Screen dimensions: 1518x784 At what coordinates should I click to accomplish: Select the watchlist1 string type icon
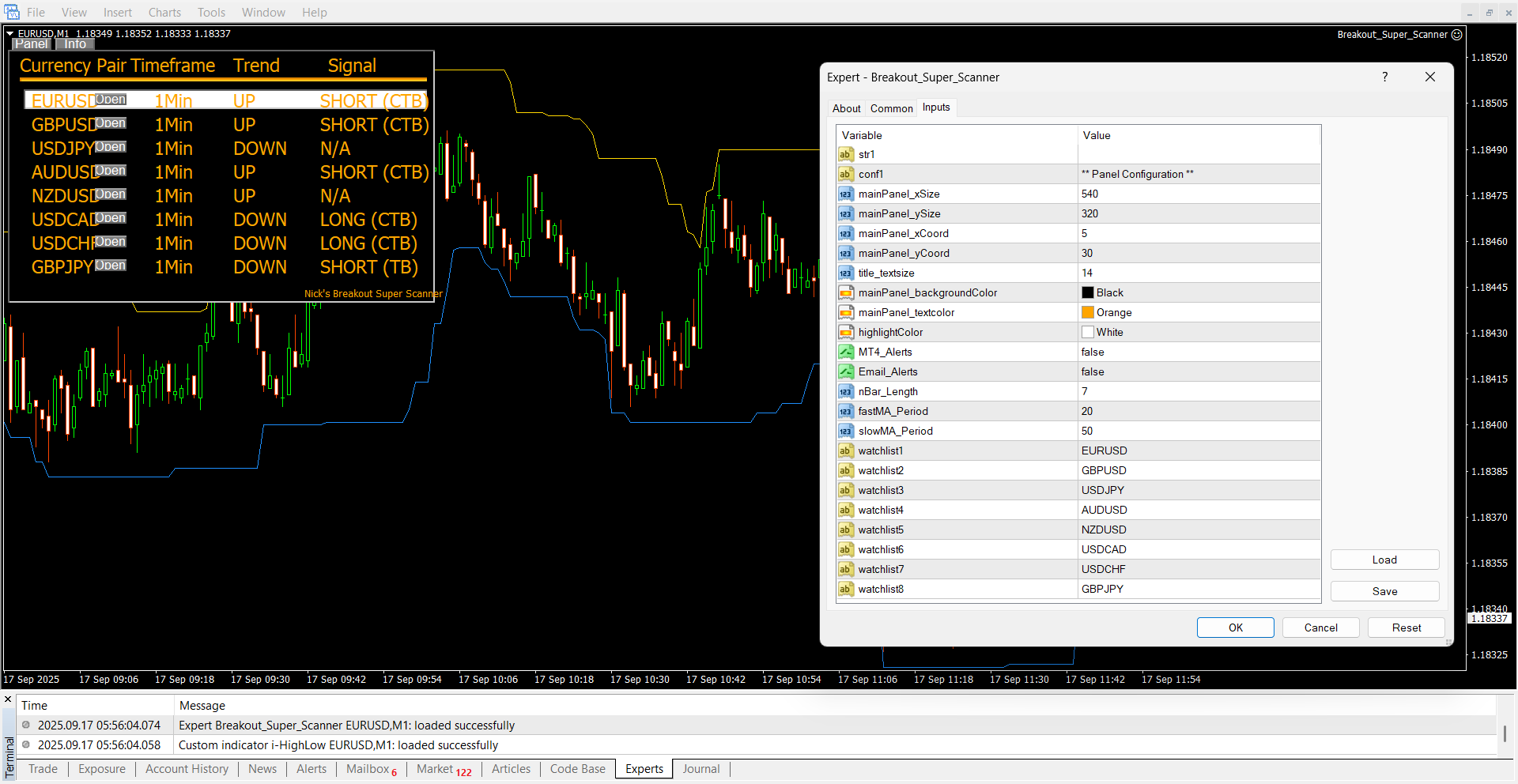tap(846, 450)
